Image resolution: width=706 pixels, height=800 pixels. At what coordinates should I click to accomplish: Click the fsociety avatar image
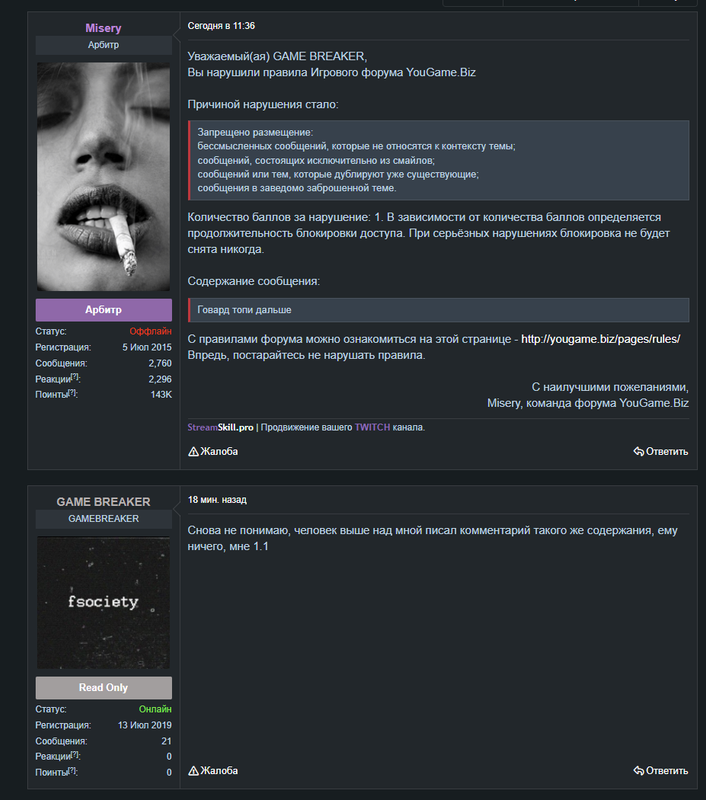104,603
